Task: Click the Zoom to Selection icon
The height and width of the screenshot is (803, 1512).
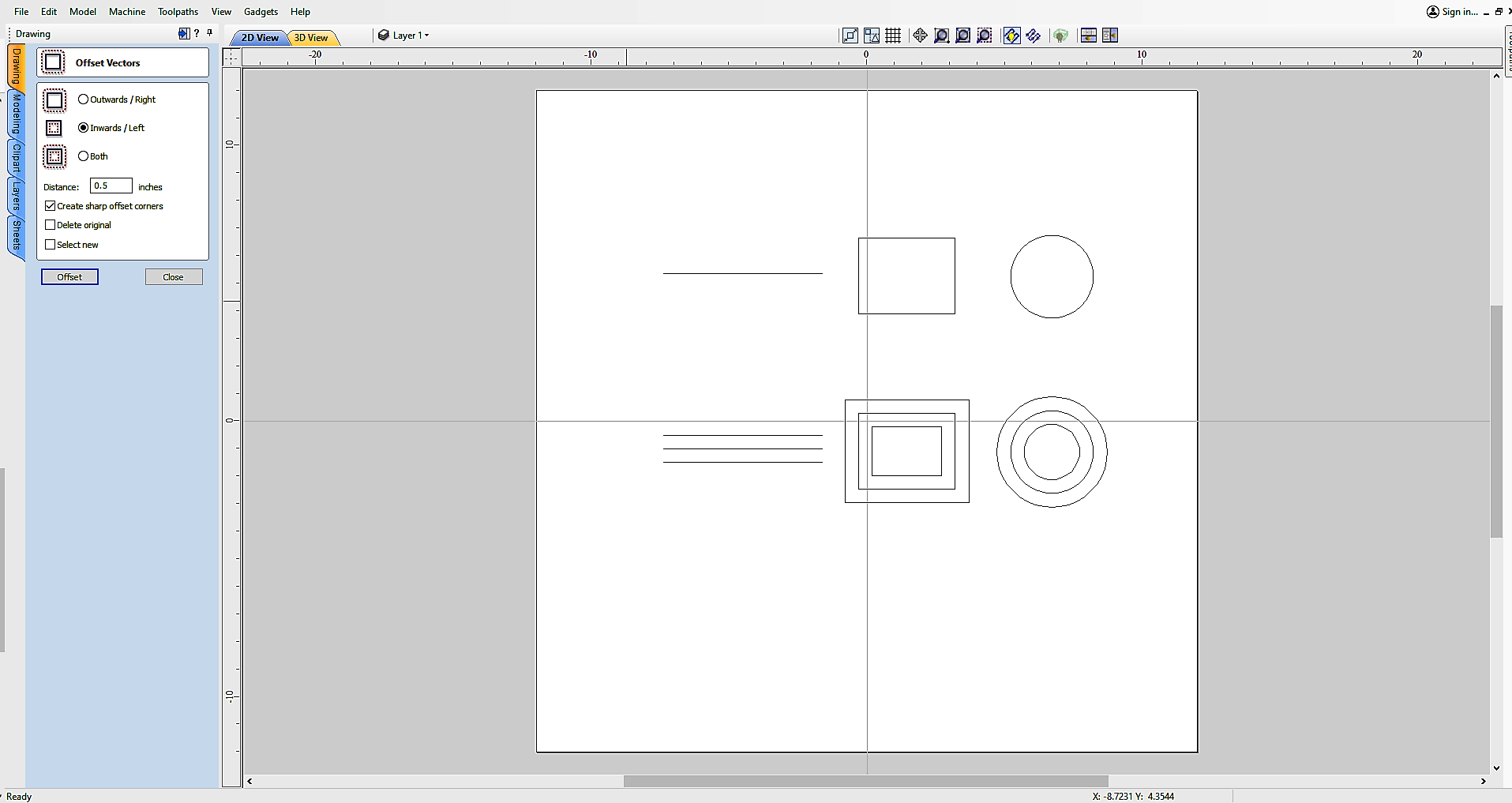Action: click(x=984, y=35)
